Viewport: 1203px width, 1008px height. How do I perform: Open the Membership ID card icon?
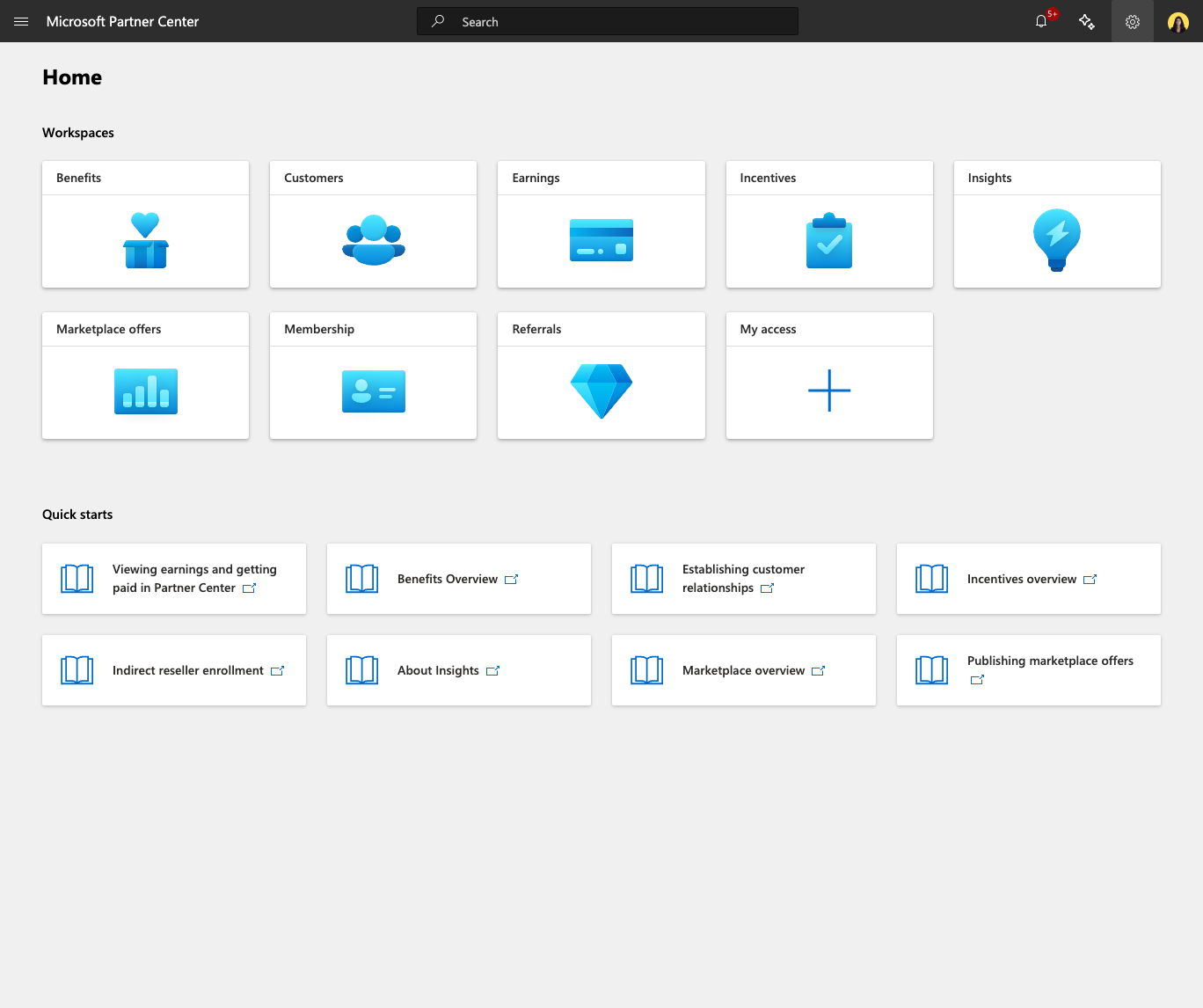[x=374, y=391]
